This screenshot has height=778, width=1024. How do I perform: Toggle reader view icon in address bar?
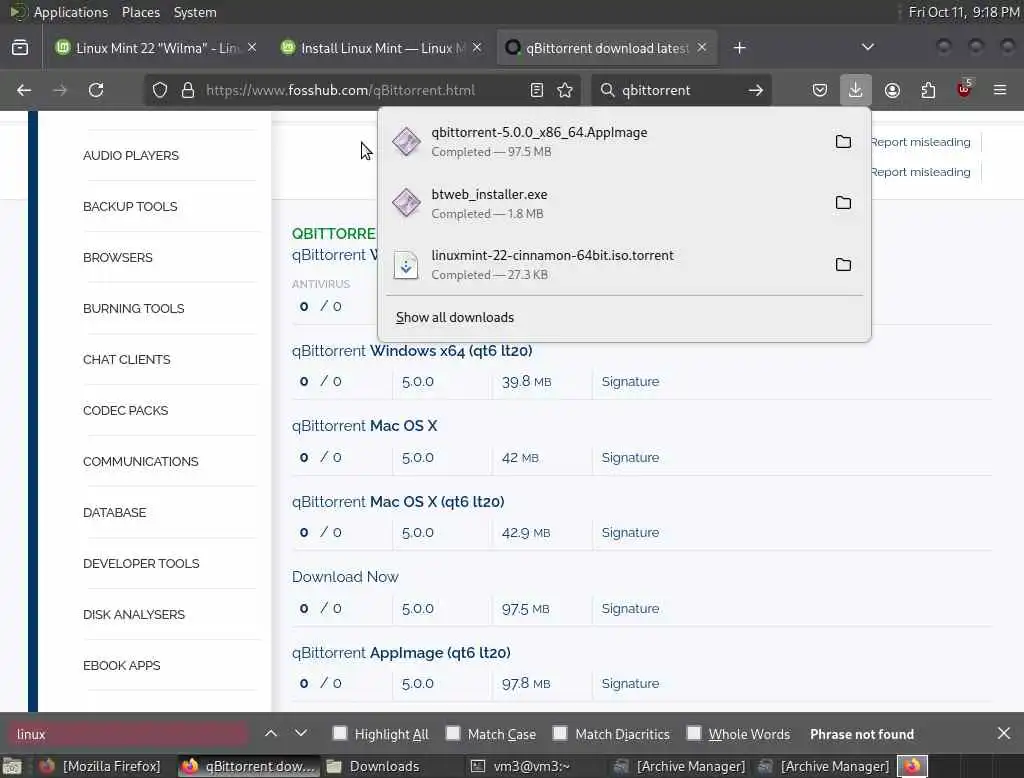(537, 90)
